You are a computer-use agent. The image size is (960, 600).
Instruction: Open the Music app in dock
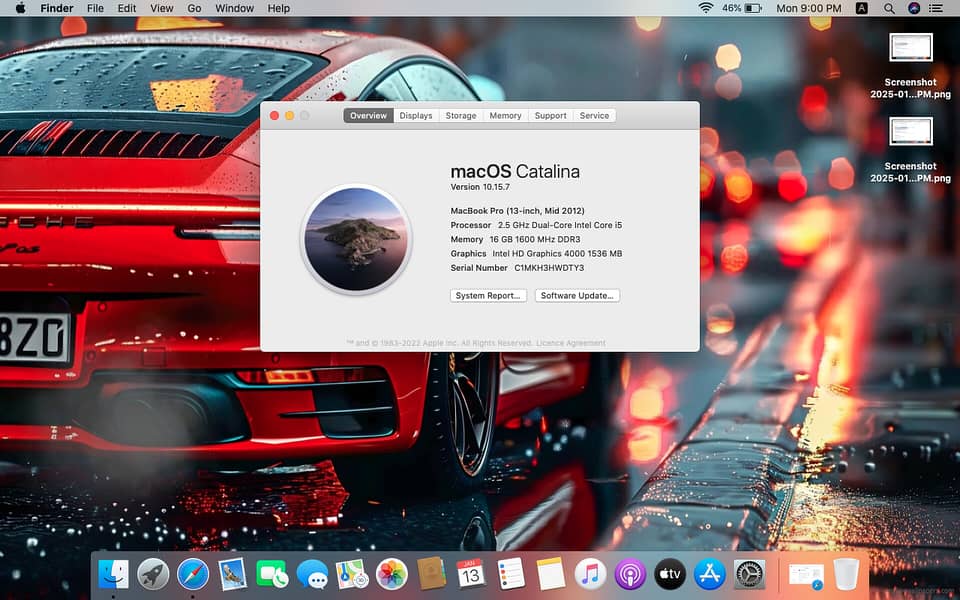coord(590,574)
